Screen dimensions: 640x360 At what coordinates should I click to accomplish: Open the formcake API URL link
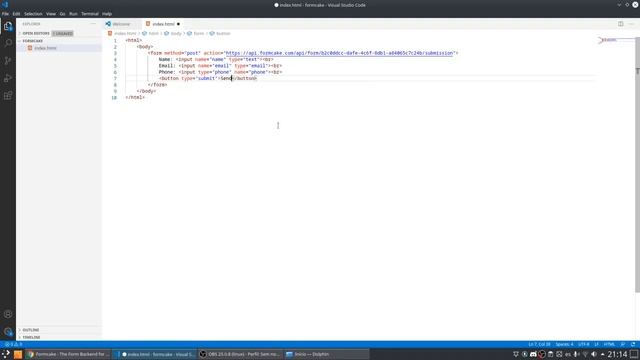coord(340,53)
